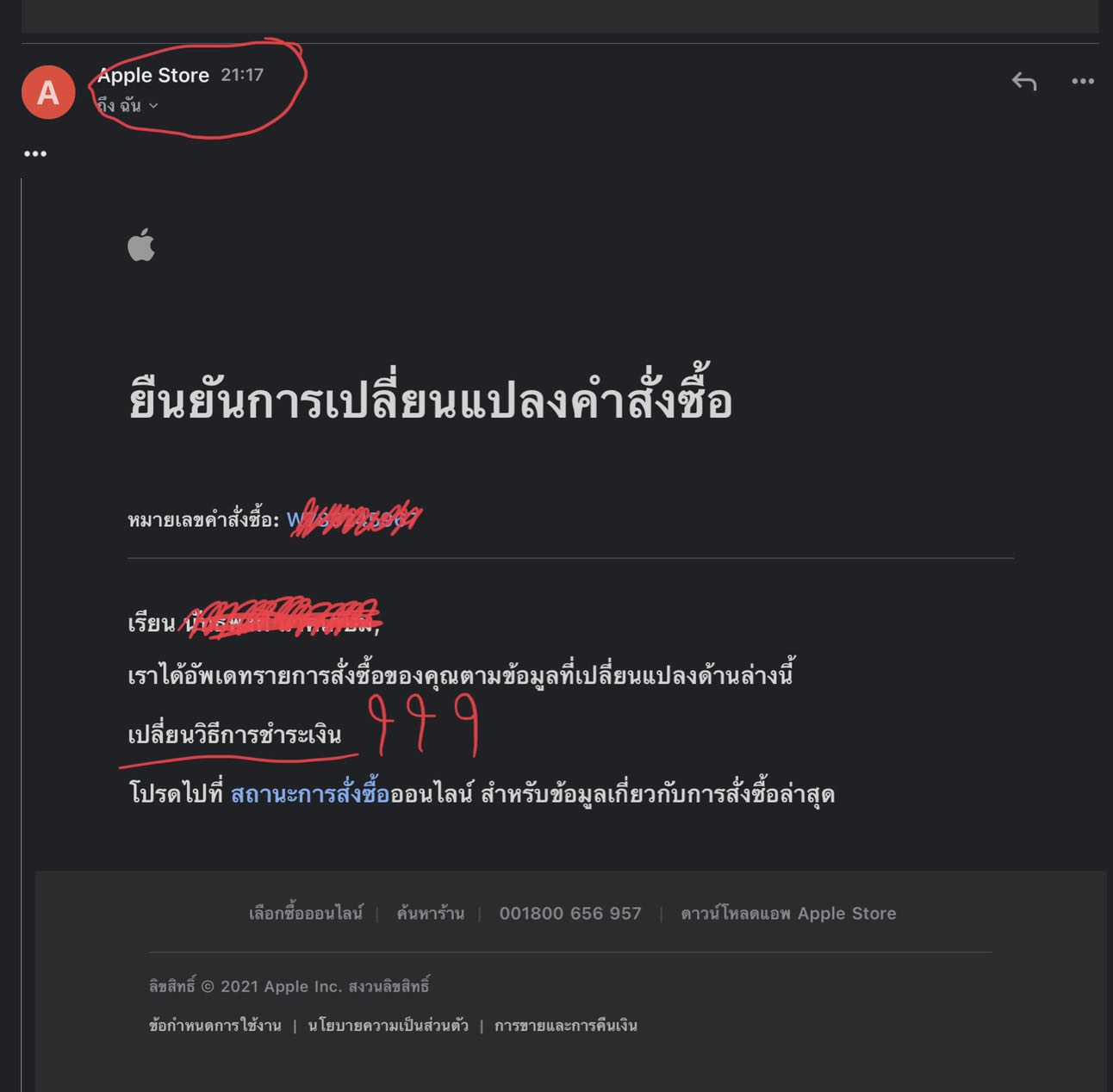Click the 21:17 message timestamp

[x=242, y=75]
